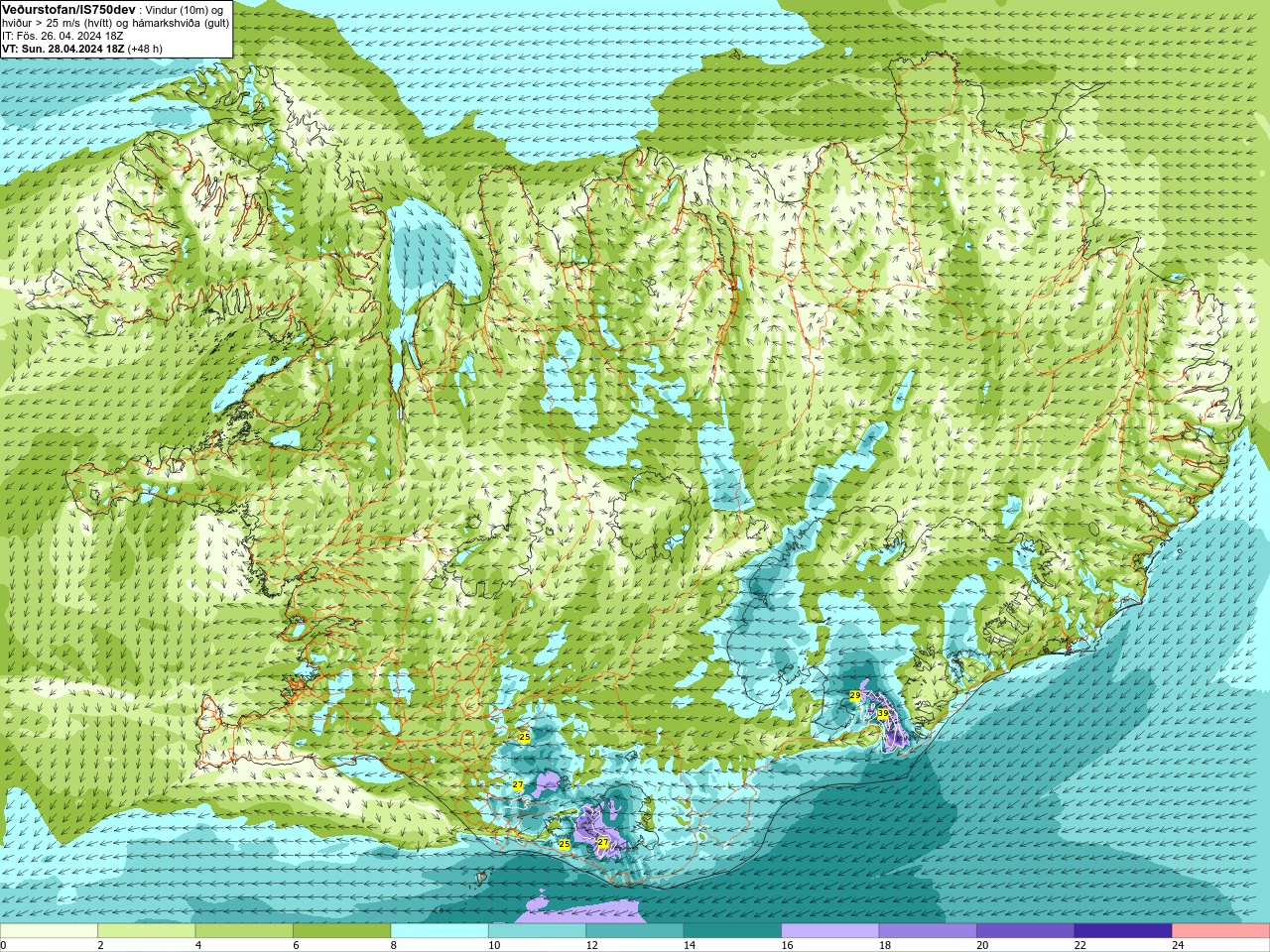The image size is (1270, 952).
Task: Click the Veðurstofan/IS750dev title text
Action: coord(68,9)
